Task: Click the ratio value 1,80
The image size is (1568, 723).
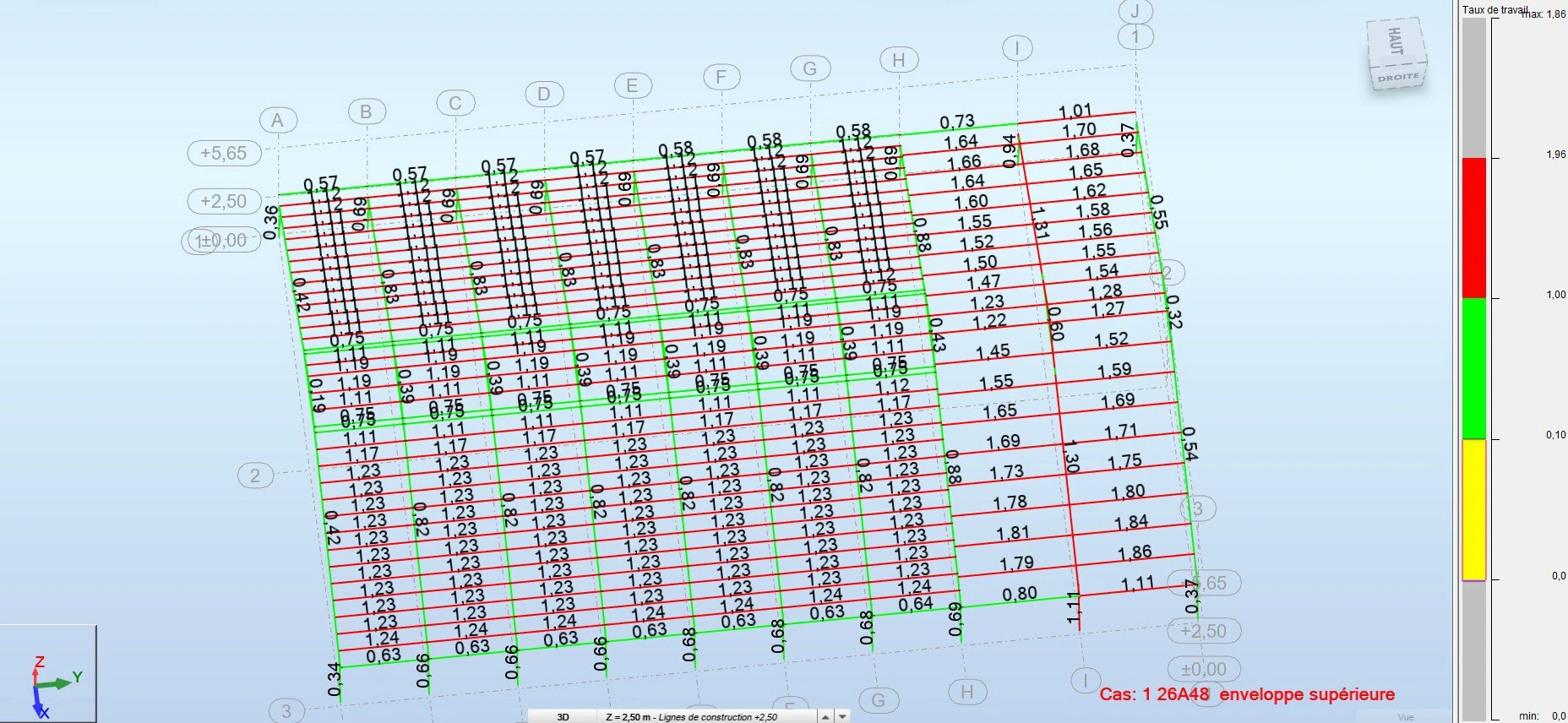Action: (x=1128, y=492)
